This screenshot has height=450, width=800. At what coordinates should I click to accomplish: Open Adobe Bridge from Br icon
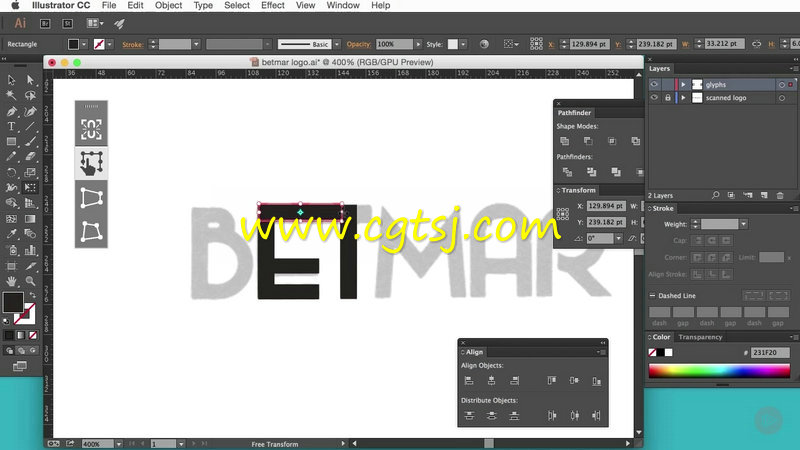pyautogui.click(x=45, y=23)
